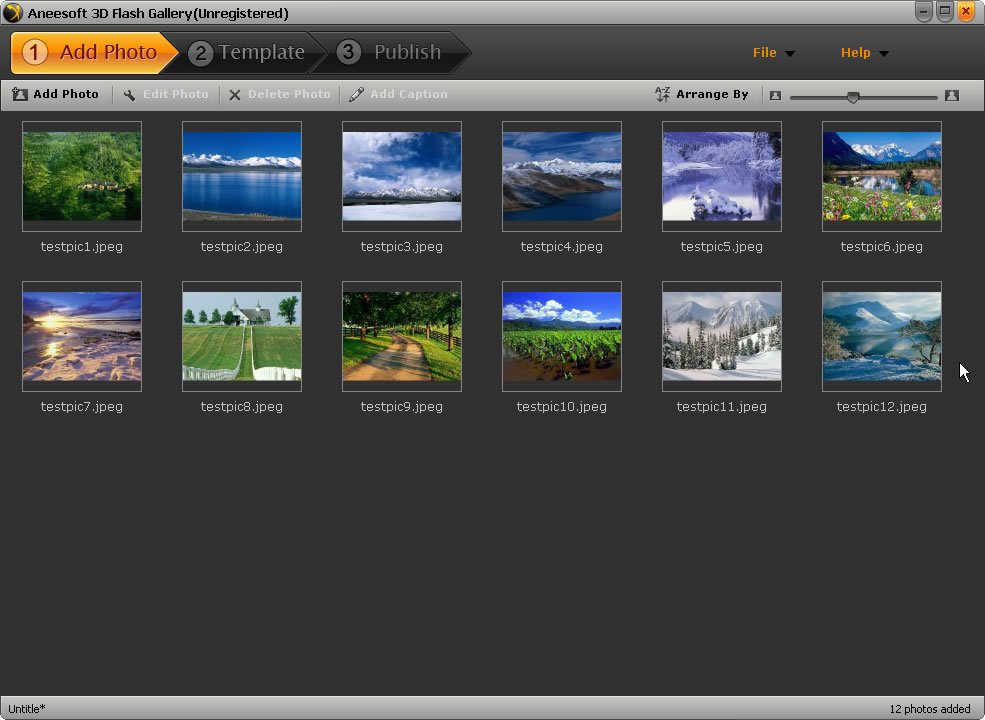Expand the Help dropdown menu
This screenshot has height=720, width=985.
pyautogui.click(x=864, y=53)
